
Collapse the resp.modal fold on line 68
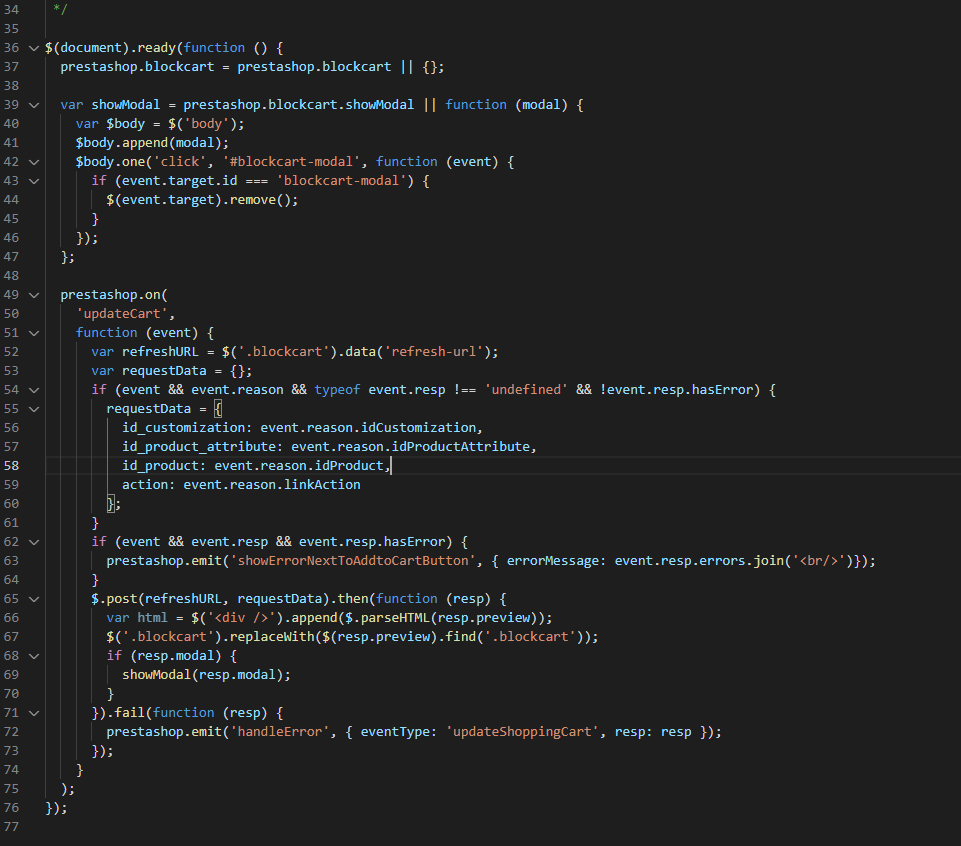[x=34, y=656]
